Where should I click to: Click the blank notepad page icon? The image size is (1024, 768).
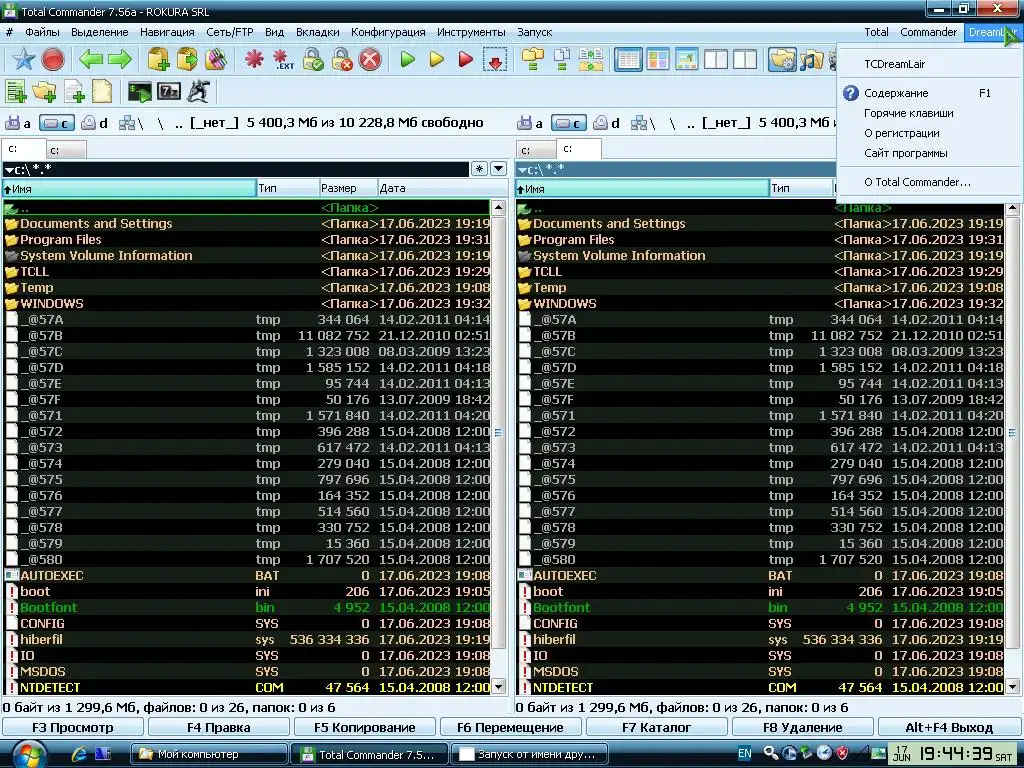(102, 91)
